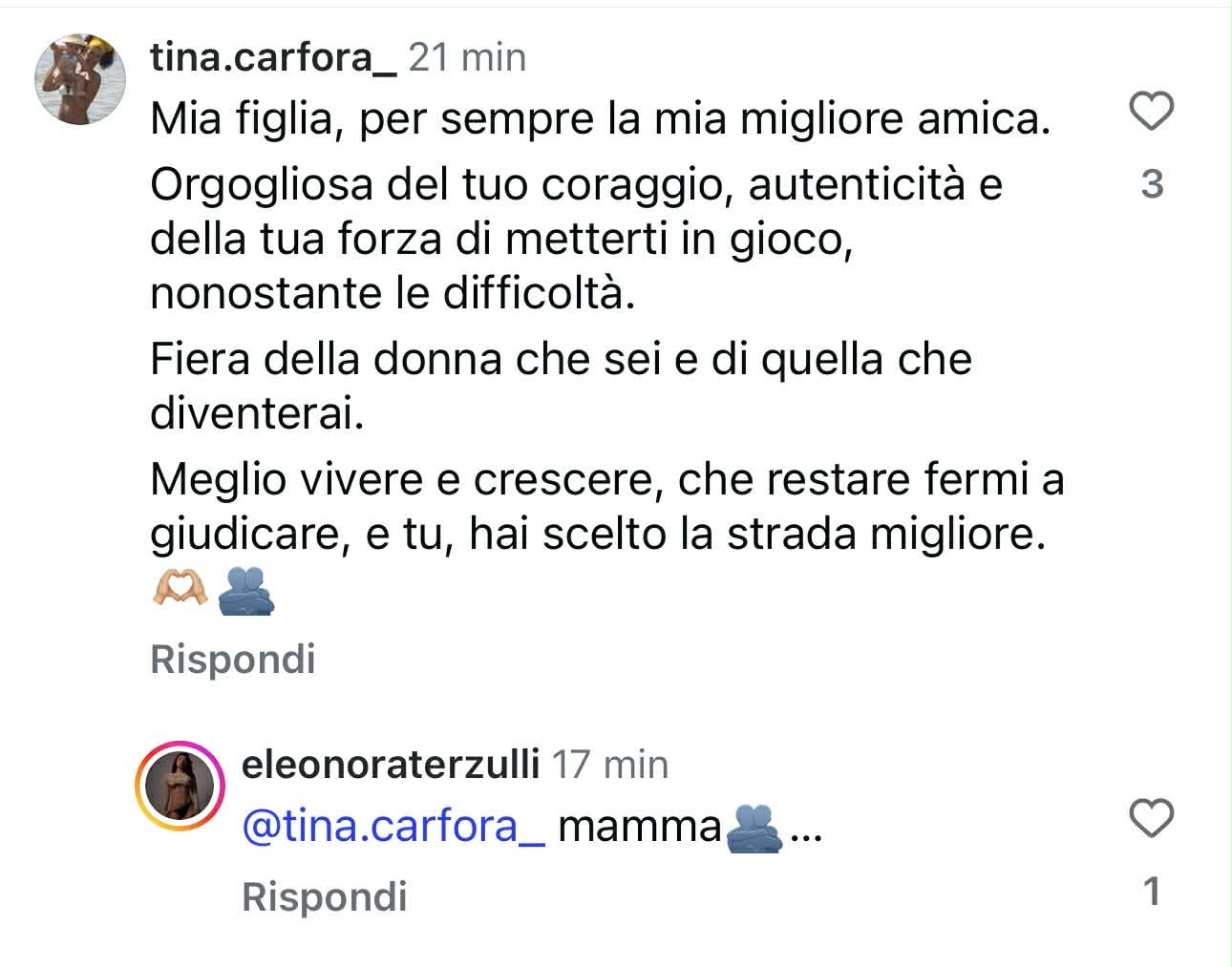Click the blue @tina.carfora_ mention
The width and height of the screenshot is (1232, 967).
pyautogui.click(x=393, y=826)
